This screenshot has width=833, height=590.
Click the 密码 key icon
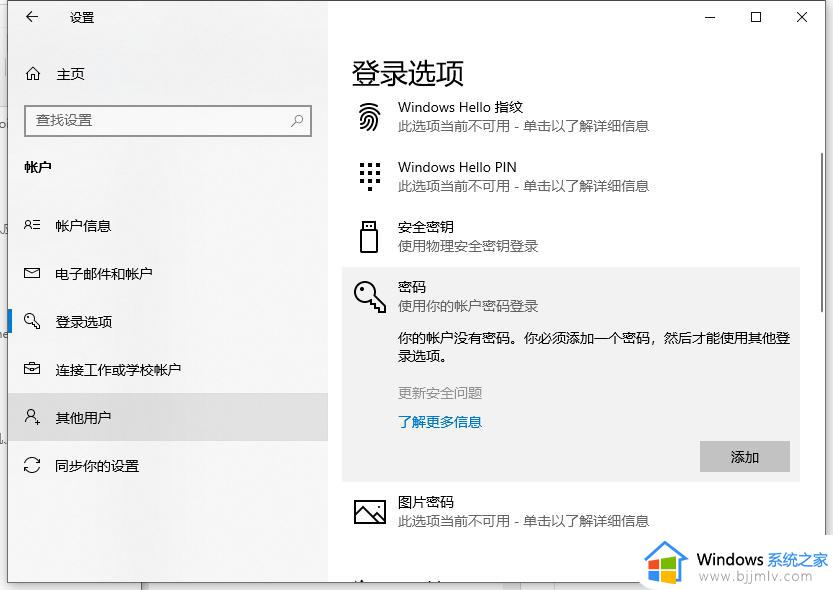[x=370, y=296]
